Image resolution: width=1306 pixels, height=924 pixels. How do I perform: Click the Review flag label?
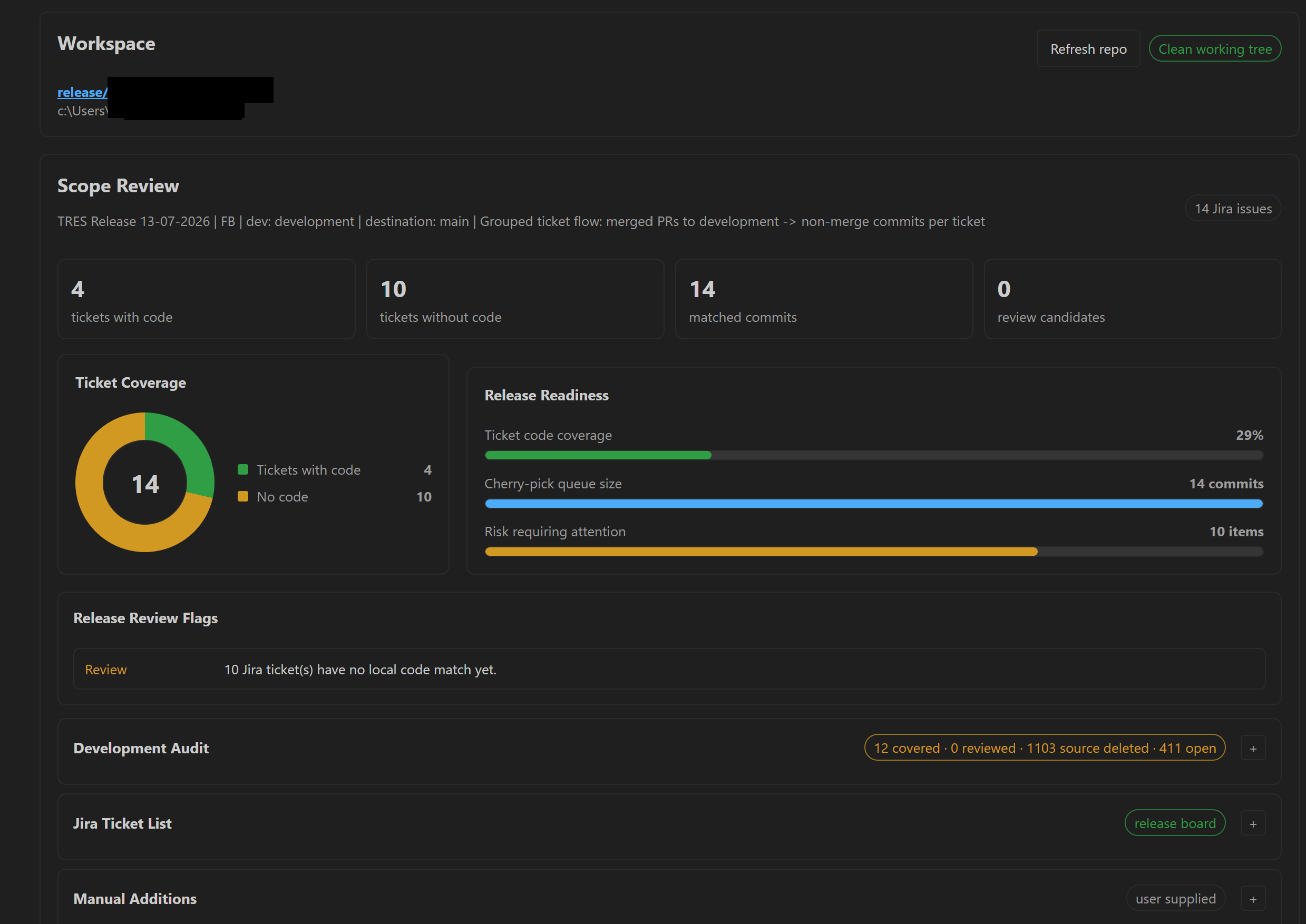[106, 670]
